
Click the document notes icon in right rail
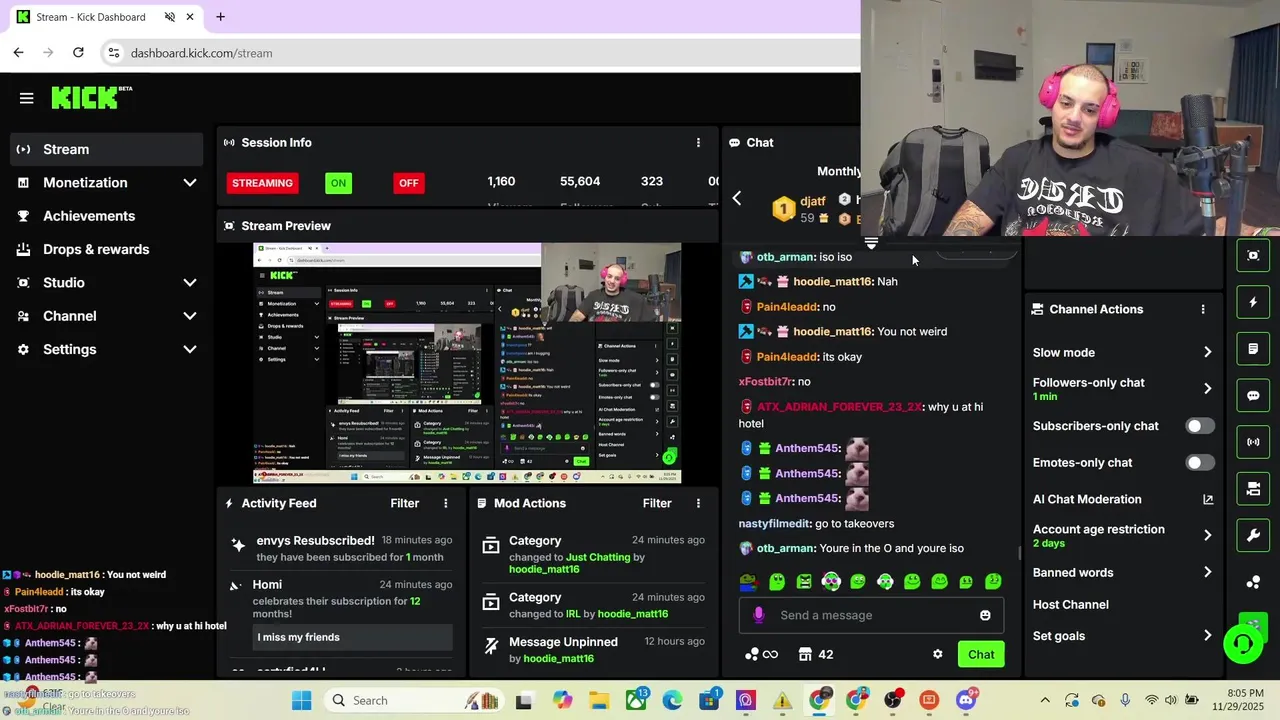tap(1253, 349)
